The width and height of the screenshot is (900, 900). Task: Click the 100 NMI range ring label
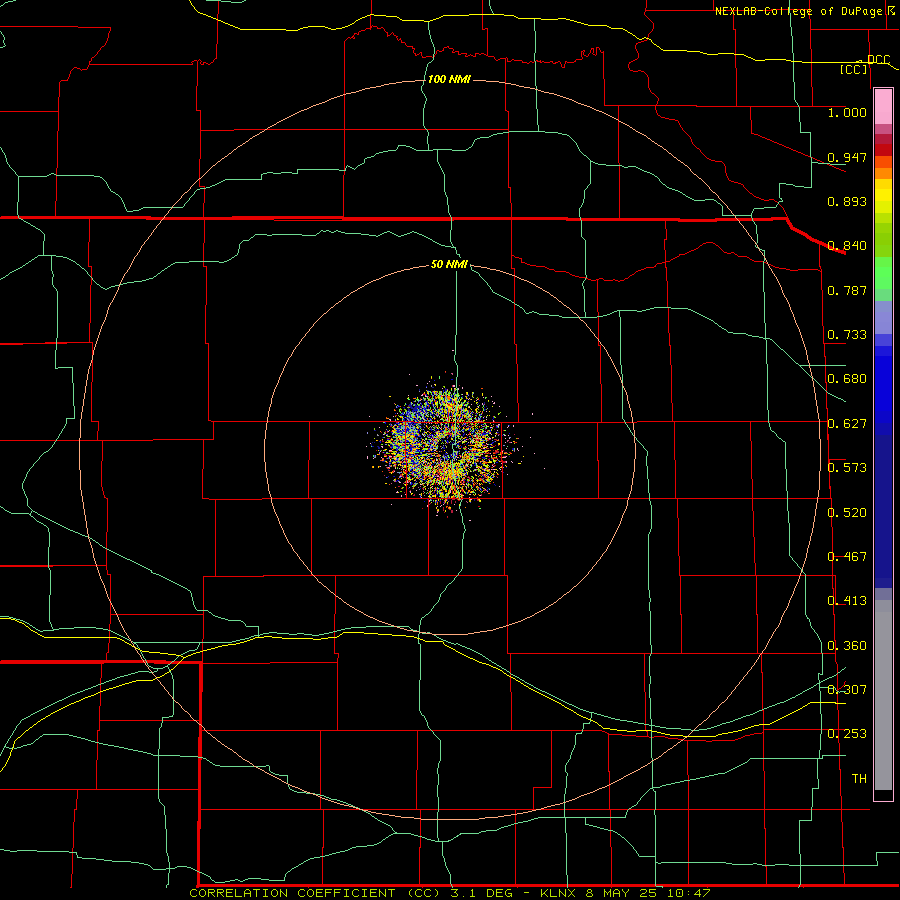(x=449, y=79)
